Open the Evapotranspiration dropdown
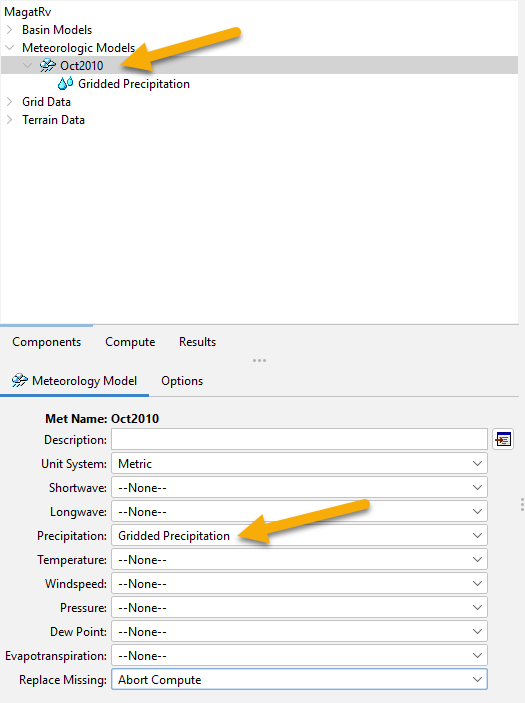 click(299, 655)
